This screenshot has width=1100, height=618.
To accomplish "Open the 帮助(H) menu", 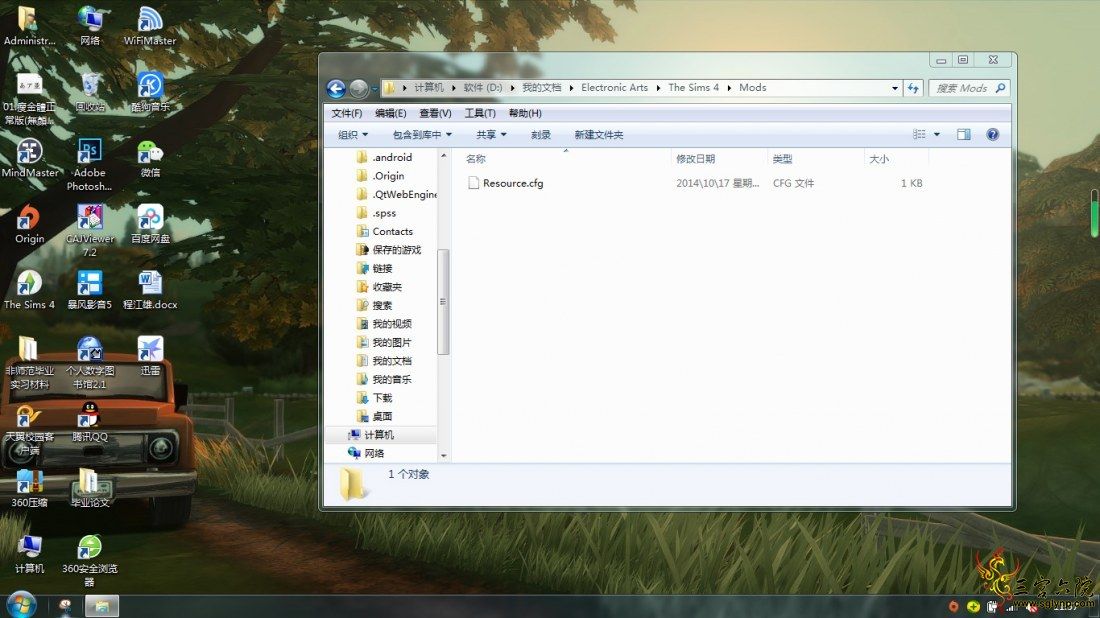I will point(525,113).
